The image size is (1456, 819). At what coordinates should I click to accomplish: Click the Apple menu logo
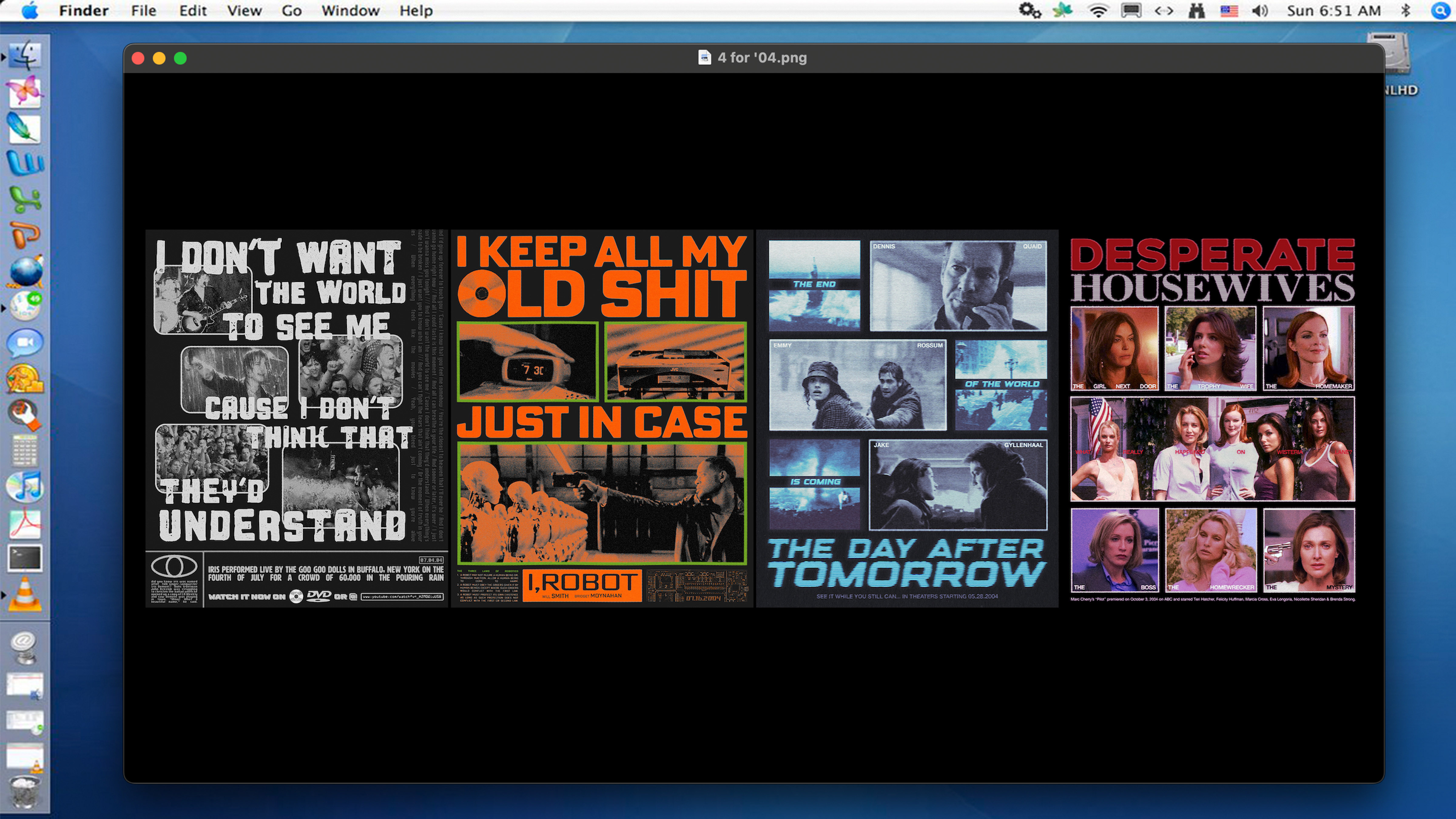click(29, 11)
